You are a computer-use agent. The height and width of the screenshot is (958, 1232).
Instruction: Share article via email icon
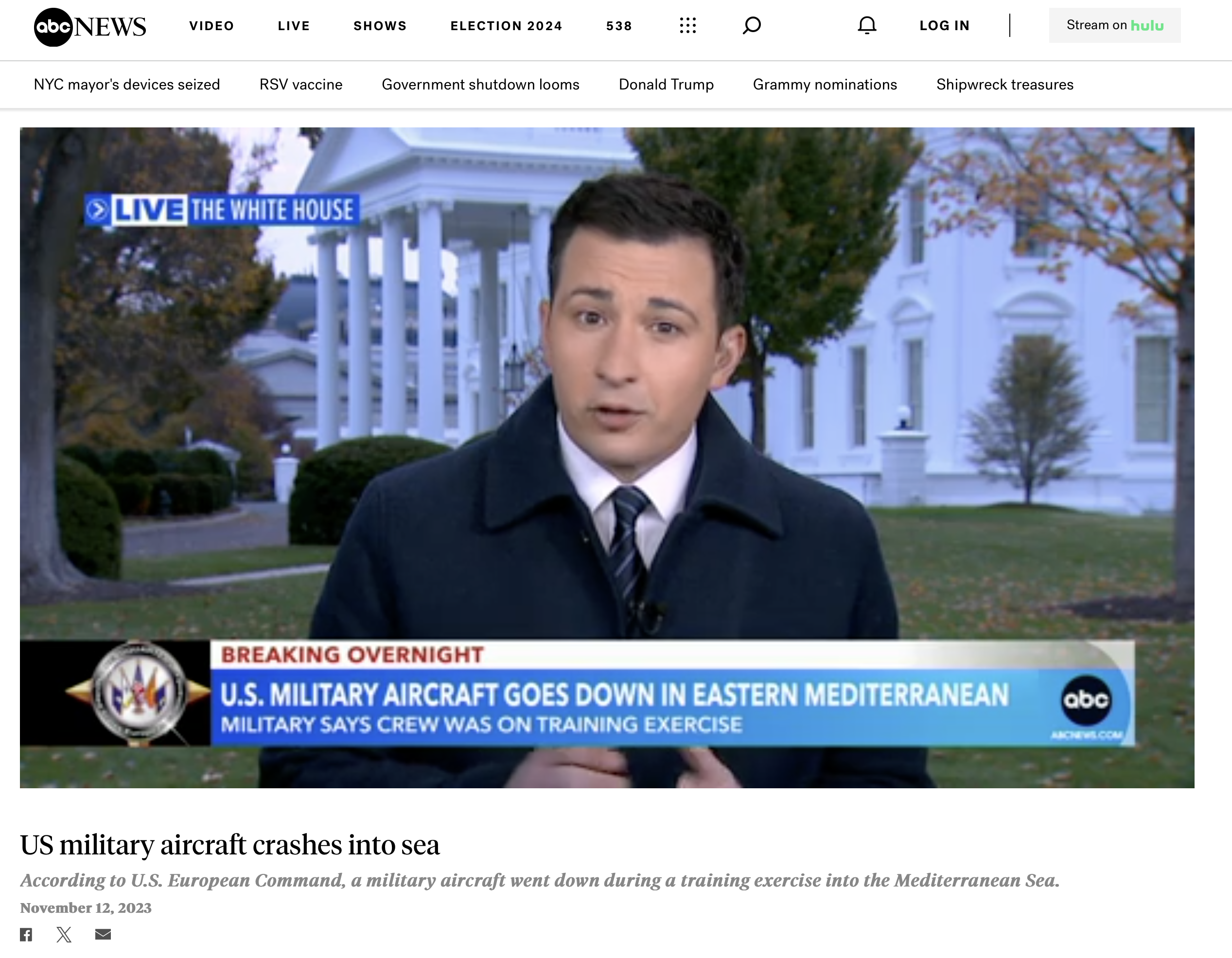(x=103, y=934)
